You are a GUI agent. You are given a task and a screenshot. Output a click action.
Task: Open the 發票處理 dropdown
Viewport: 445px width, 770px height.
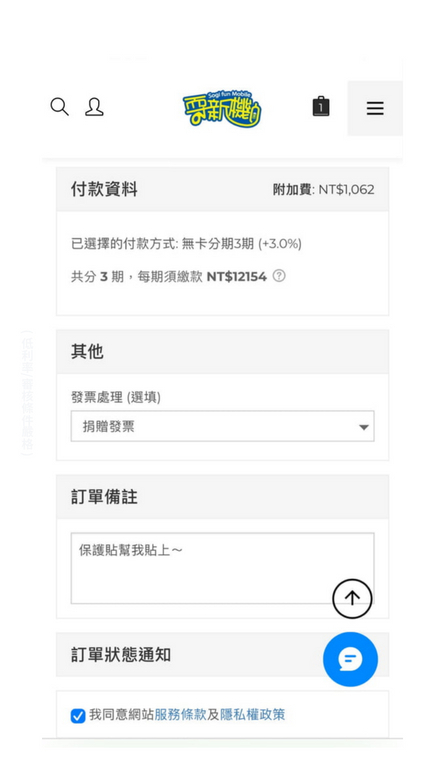(222, 426)
